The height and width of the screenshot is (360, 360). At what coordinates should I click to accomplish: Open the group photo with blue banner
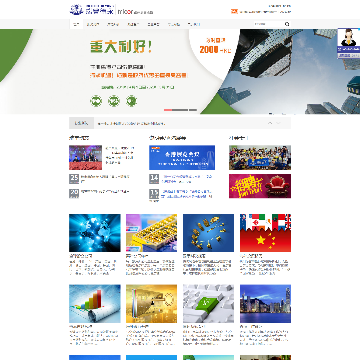tap(260, 157)
